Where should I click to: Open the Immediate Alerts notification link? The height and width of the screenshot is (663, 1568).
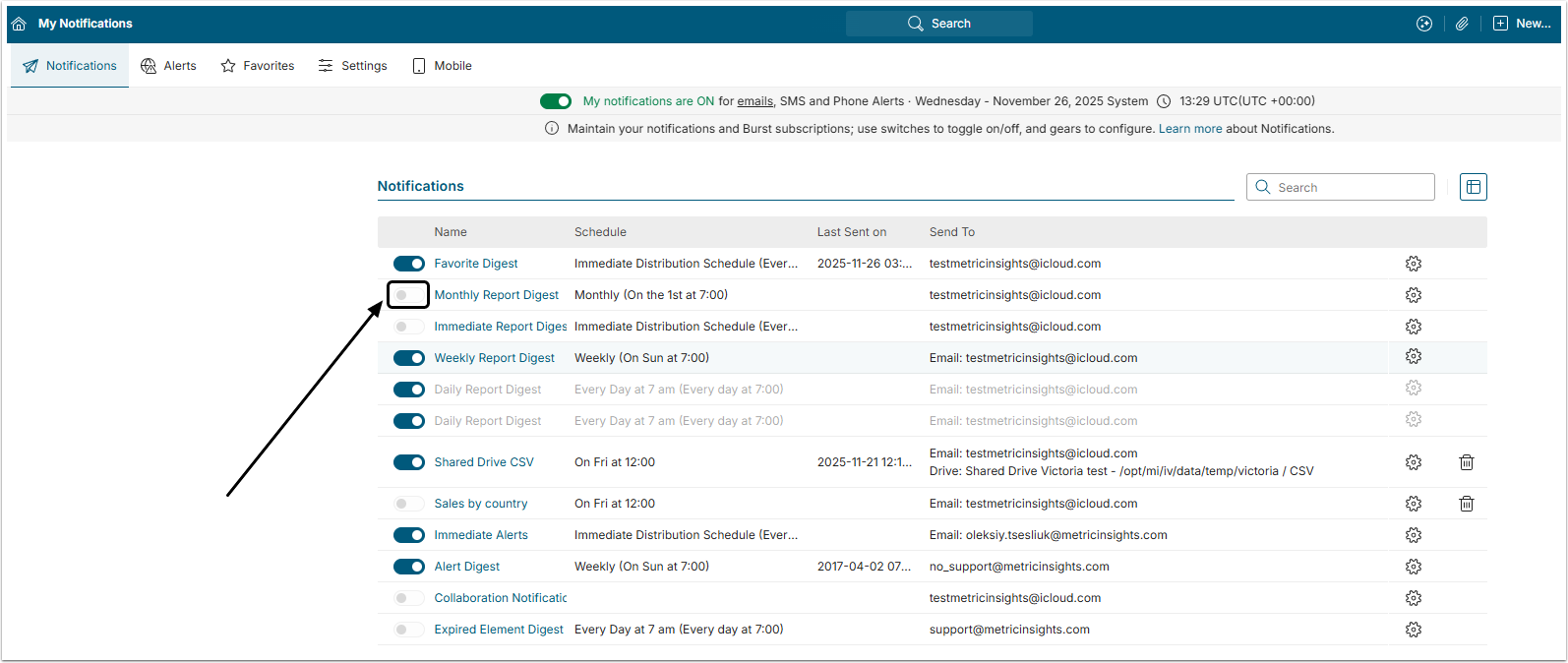[x=481, y=535]
